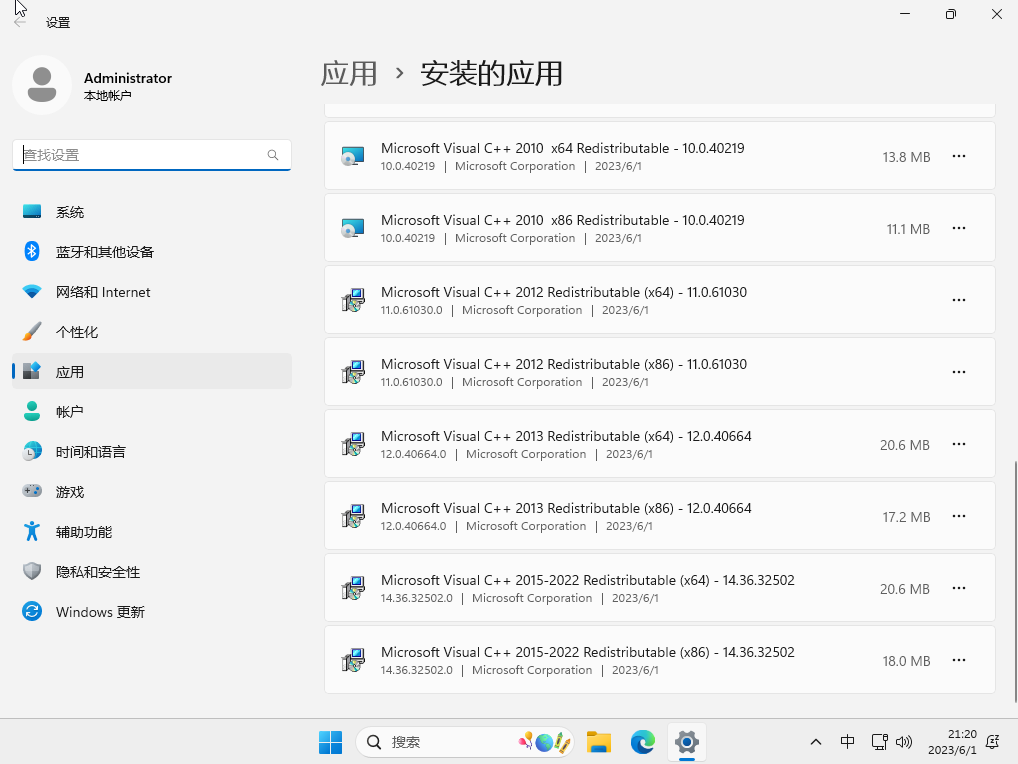Image resolution: width=1018 pixels, height=764 pixels.
Task: Launch Microsoft Edge from taskbar
Action: (643, 742)
